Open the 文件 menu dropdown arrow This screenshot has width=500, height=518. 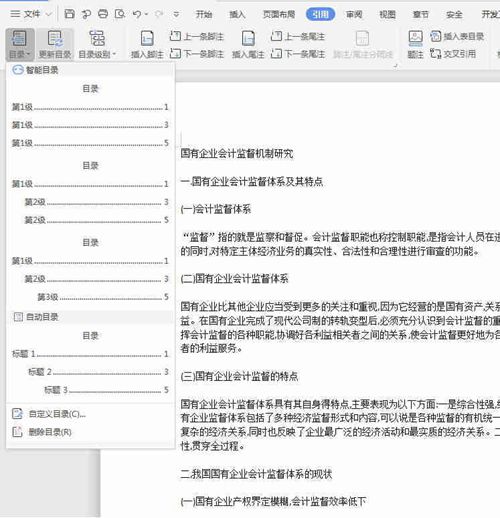[x=49, y=14]
